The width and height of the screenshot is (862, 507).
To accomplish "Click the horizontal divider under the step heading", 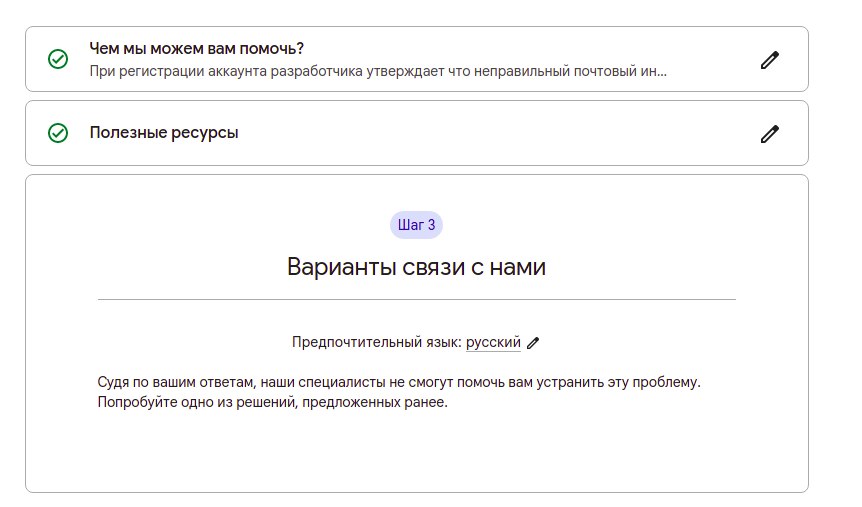I will (416, 299).
